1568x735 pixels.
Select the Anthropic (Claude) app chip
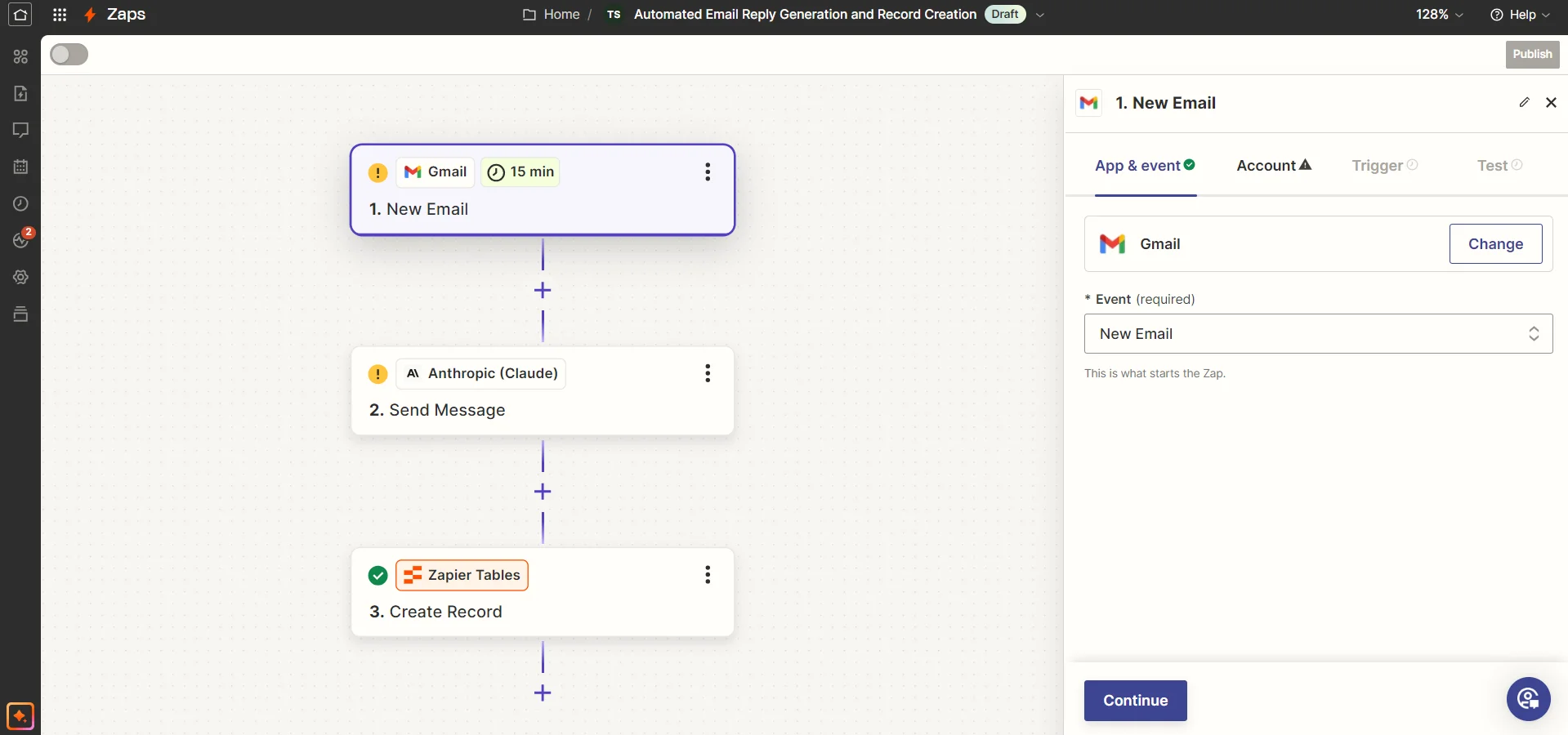(481, 373)
